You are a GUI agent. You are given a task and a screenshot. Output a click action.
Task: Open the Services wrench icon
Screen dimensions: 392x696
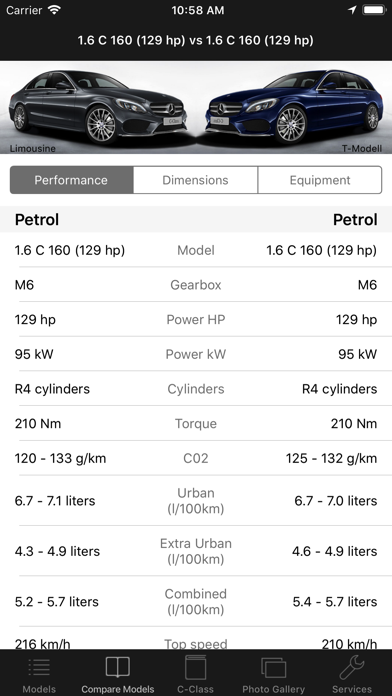click(x=352, y=667)
